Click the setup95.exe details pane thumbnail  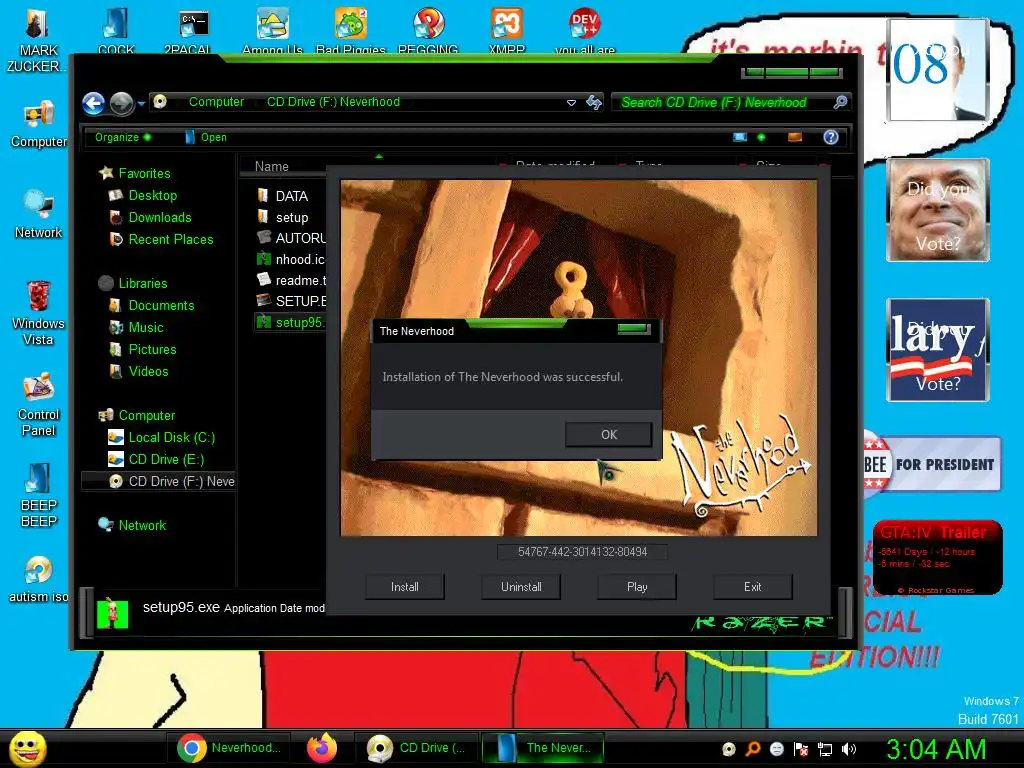(112, 614)
